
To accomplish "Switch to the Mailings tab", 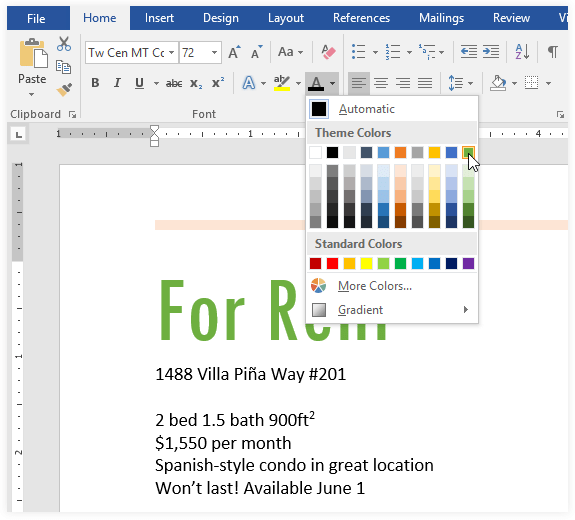I will pyautogui.click(x=441, y=18).
